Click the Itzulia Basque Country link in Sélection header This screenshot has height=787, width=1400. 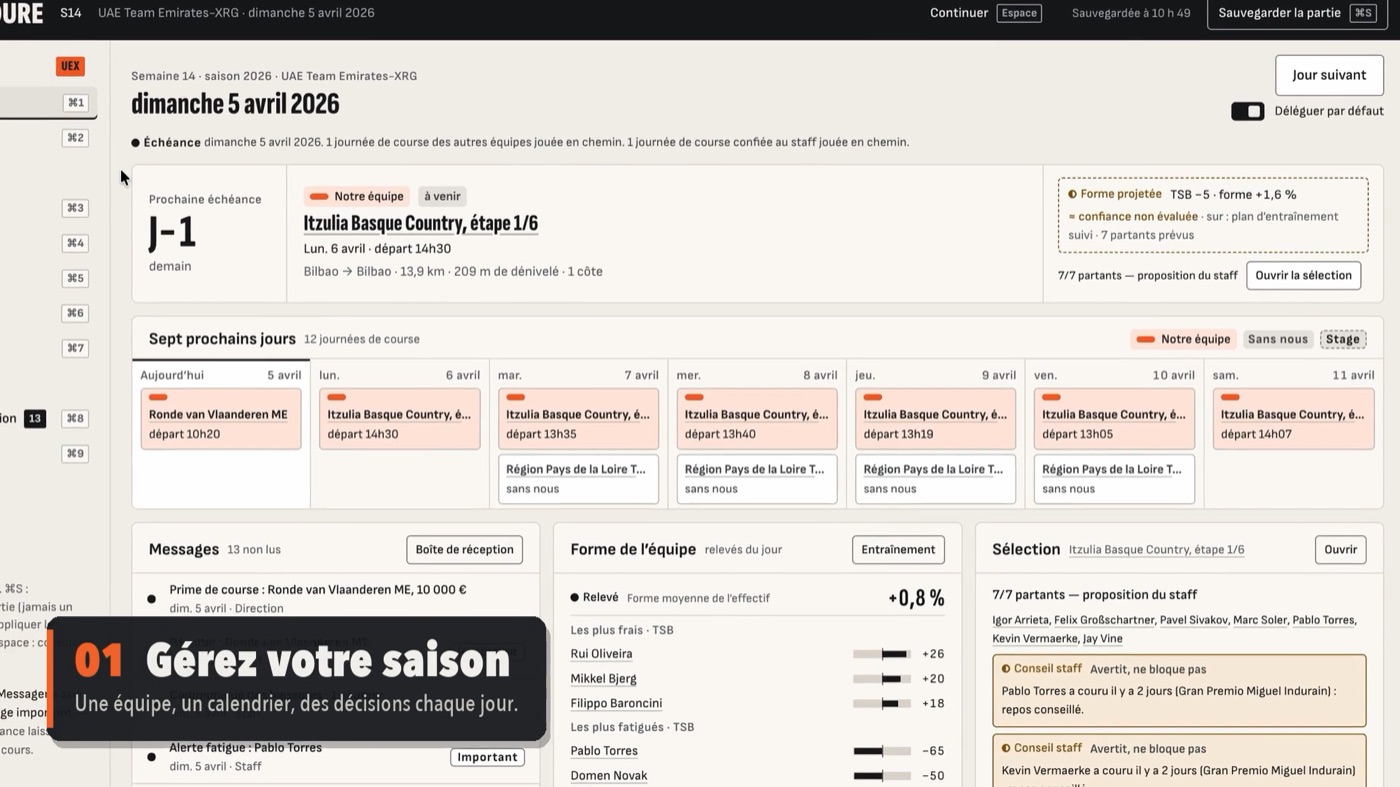1156,550
